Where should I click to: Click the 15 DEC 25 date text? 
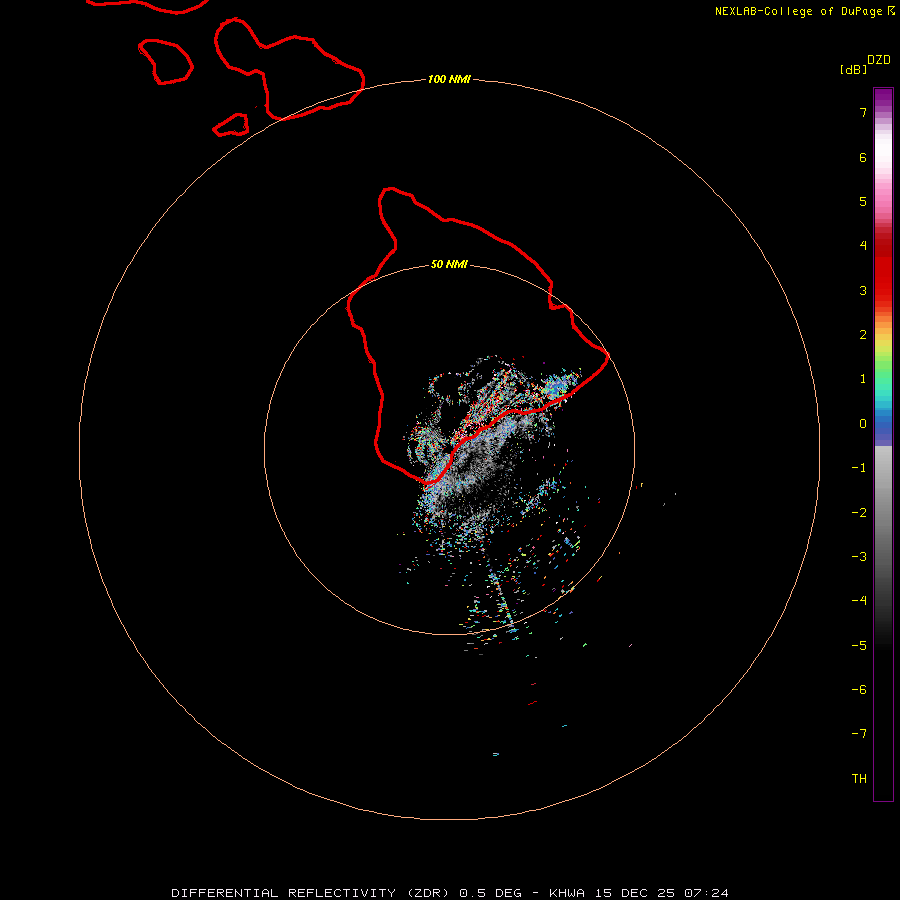(634, 893)
